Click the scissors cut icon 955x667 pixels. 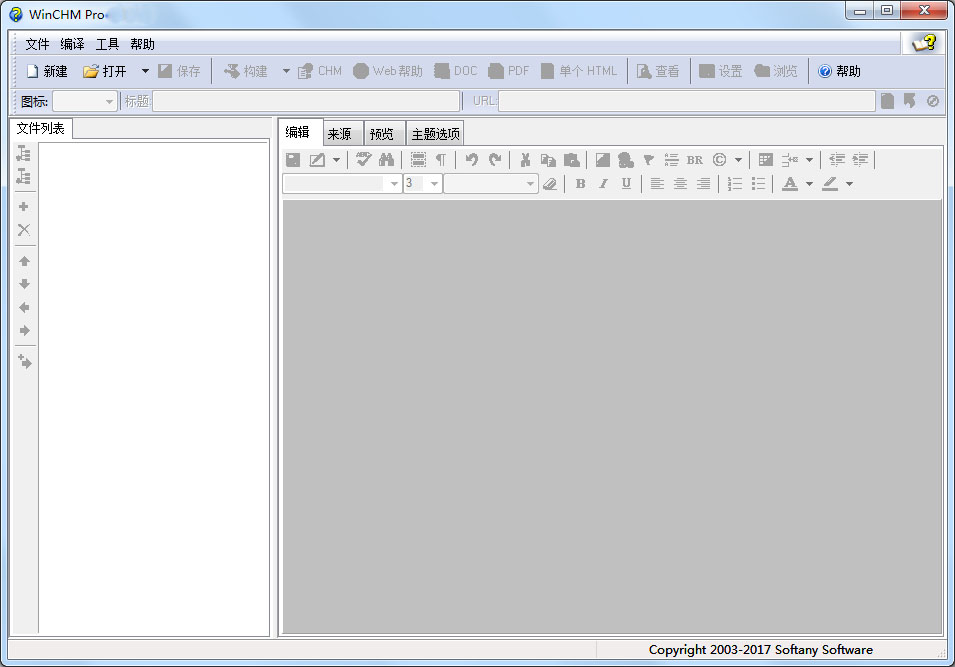(x=525, y=160)
